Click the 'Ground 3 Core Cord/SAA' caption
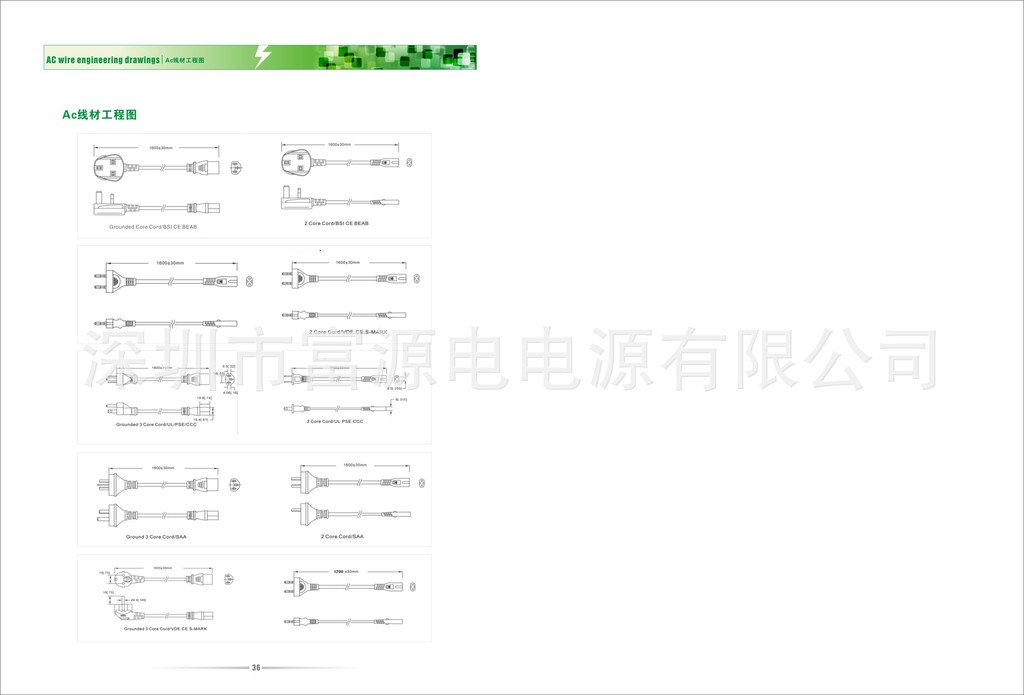 click(x=156, y=537)
